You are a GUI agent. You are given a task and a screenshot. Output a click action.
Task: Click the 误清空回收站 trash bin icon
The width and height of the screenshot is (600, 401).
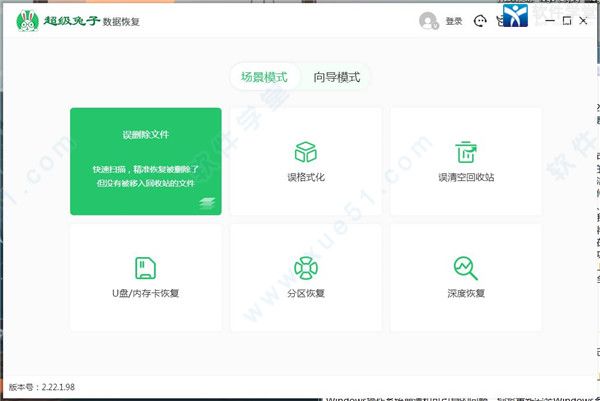pos(466,152)
